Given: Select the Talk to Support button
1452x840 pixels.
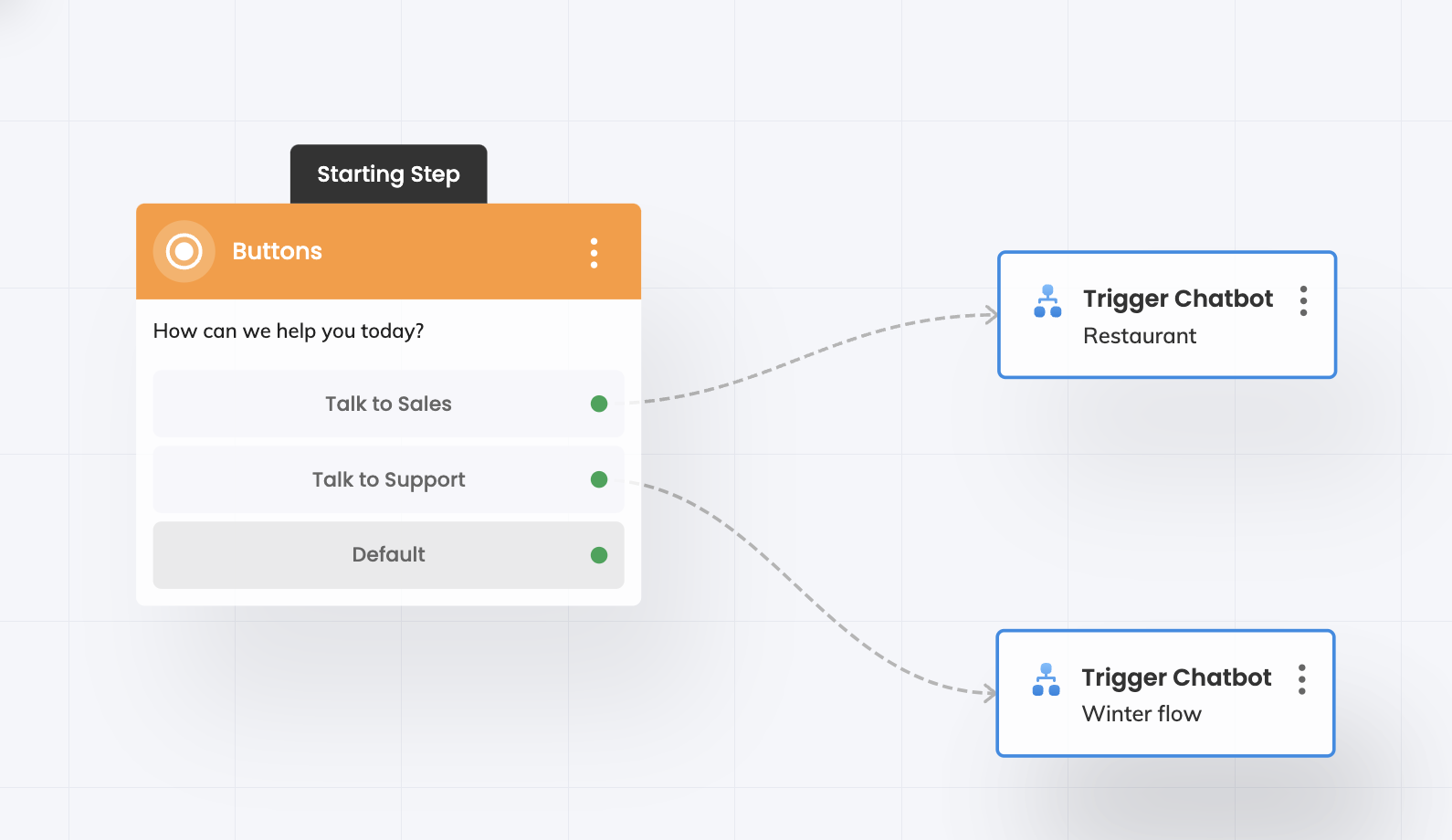Looking at the screenshot, I should click(x=388, y=479).
